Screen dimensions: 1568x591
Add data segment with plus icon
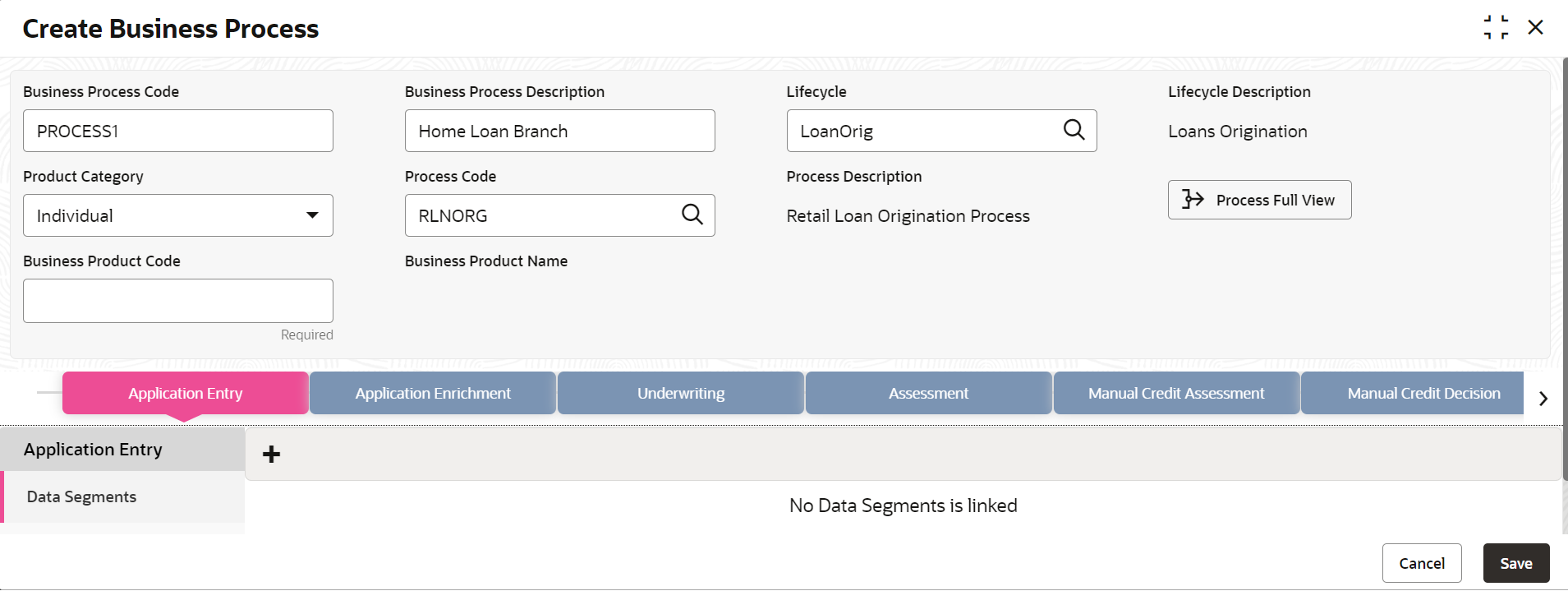[271, 454]
